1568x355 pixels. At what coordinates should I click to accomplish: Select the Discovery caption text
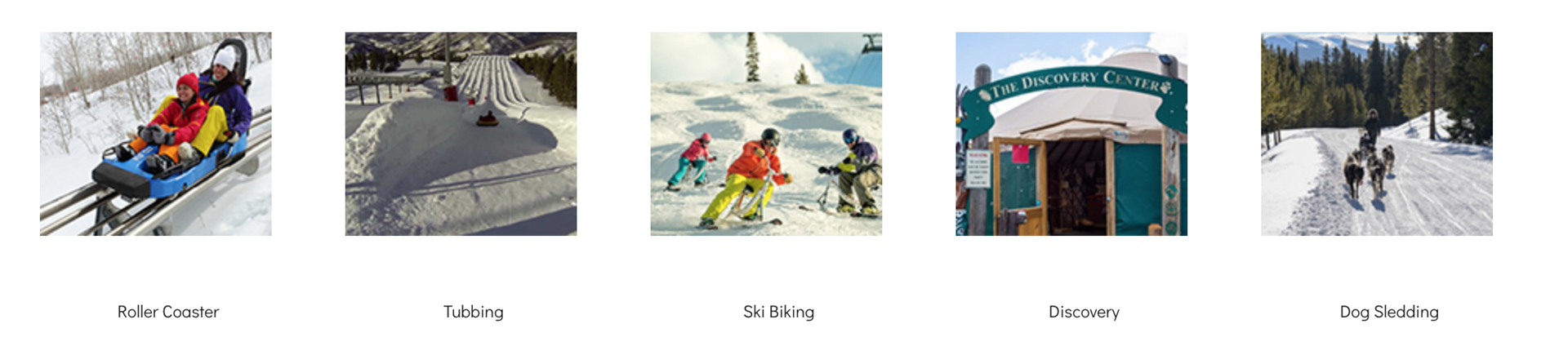point(1084,312)
